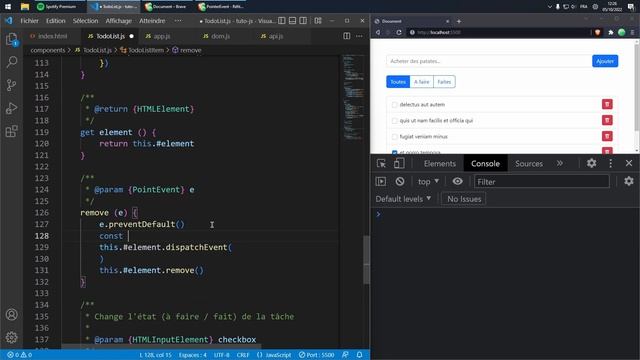
Task: Open the Customize Layout icon
Action: click(318, 20)
